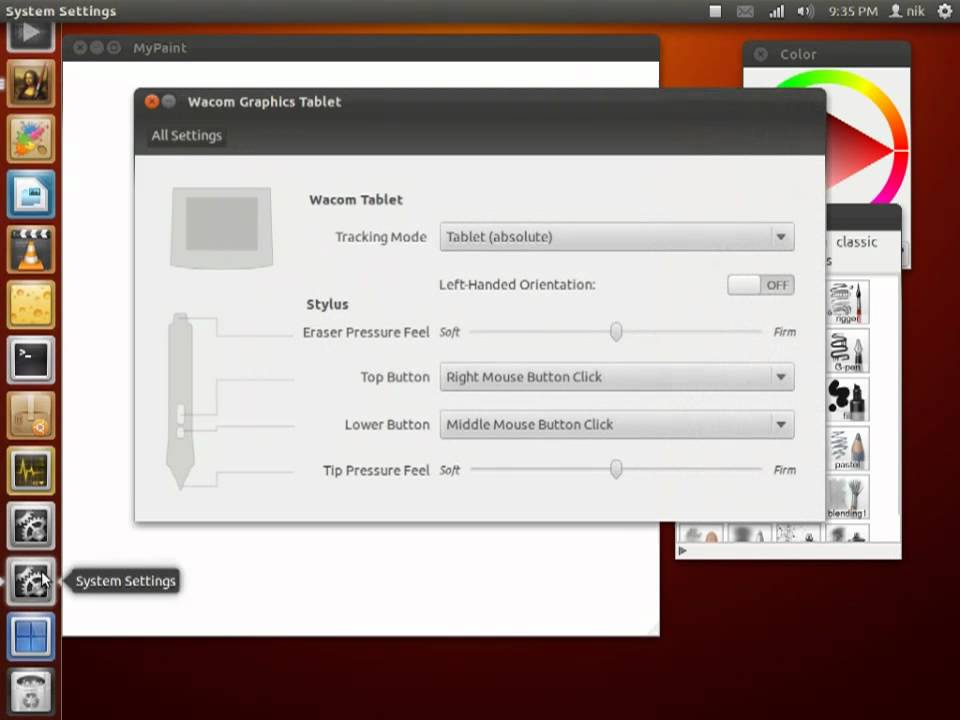Minimize the Wacom Graphics Tablet window
Viewport: 960px width, 720px height.
coord(168,102)
